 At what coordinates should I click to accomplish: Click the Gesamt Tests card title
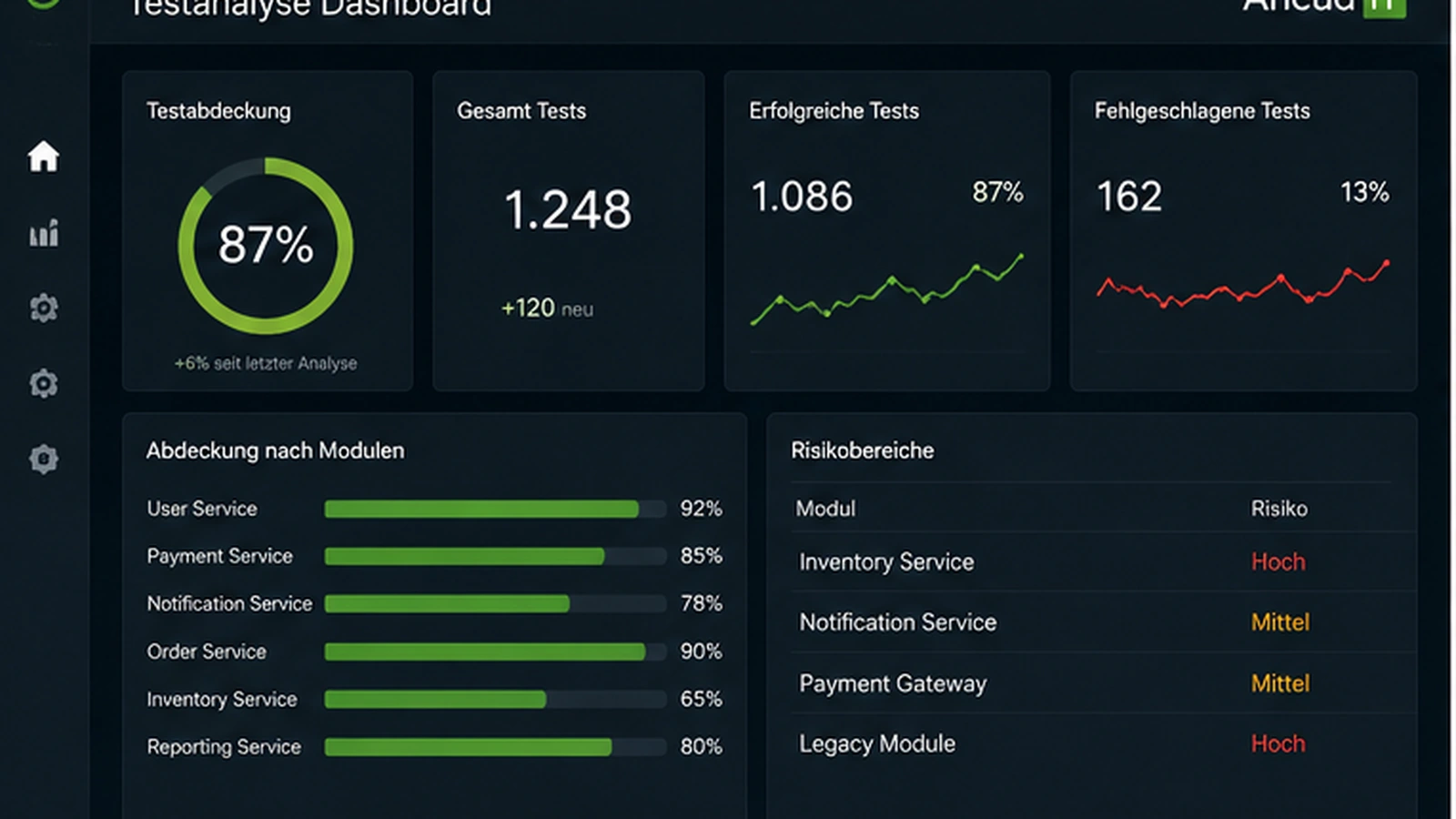(x=521, y=111)
